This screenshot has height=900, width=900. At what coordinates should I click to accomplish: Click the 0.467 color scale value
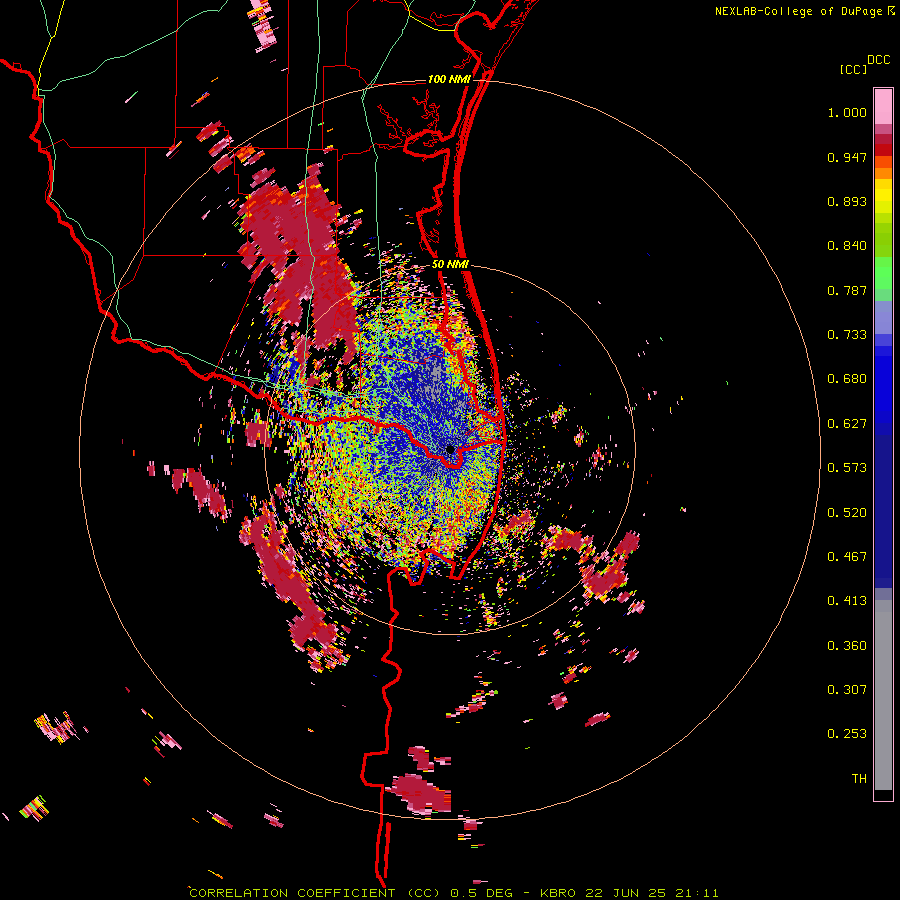[847, 557]
